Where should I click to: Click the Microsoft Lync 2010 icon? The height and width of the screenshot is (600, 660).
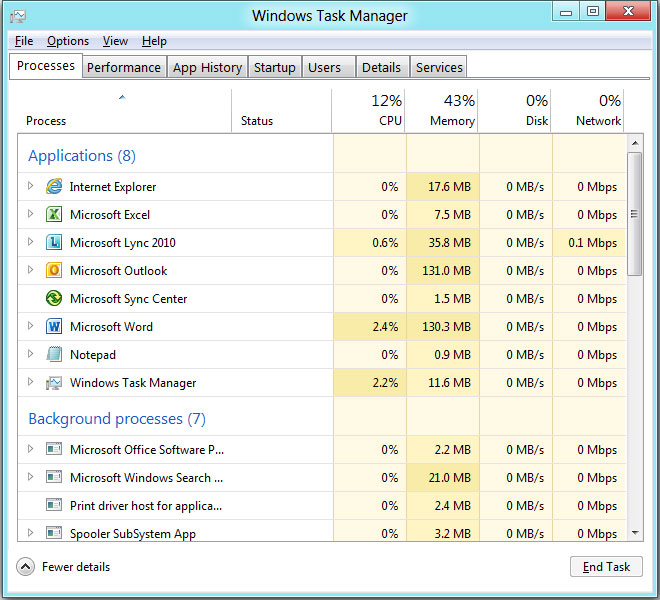[x=54, y=243]
